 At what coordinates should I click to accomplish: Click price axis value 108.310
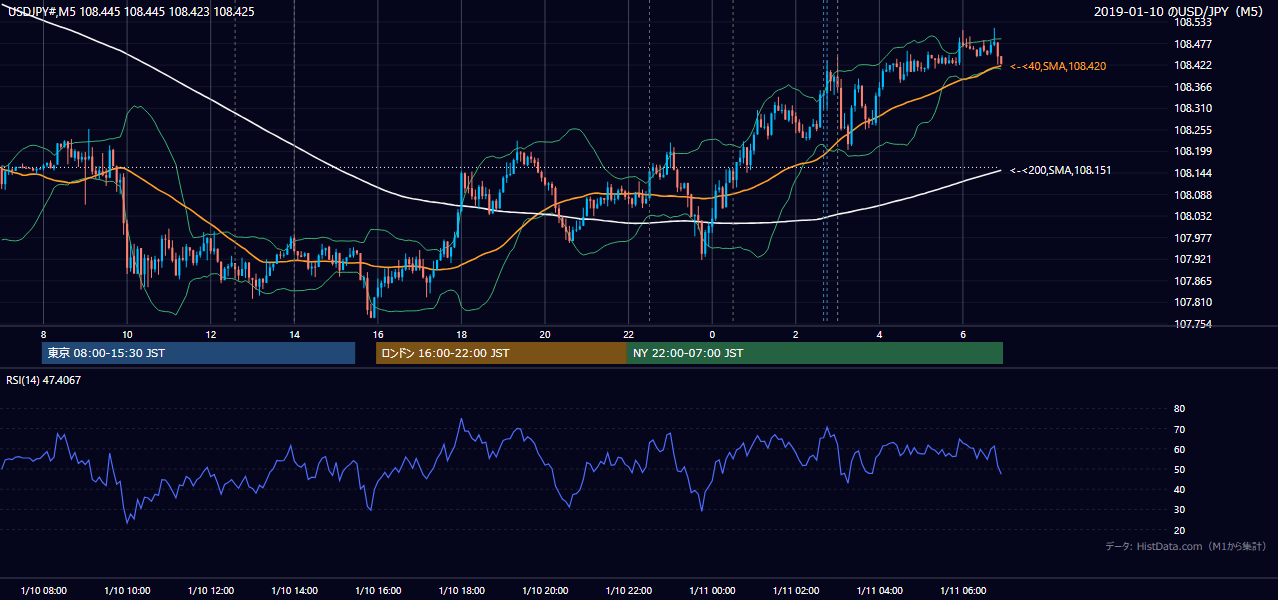click(1193, 108)
